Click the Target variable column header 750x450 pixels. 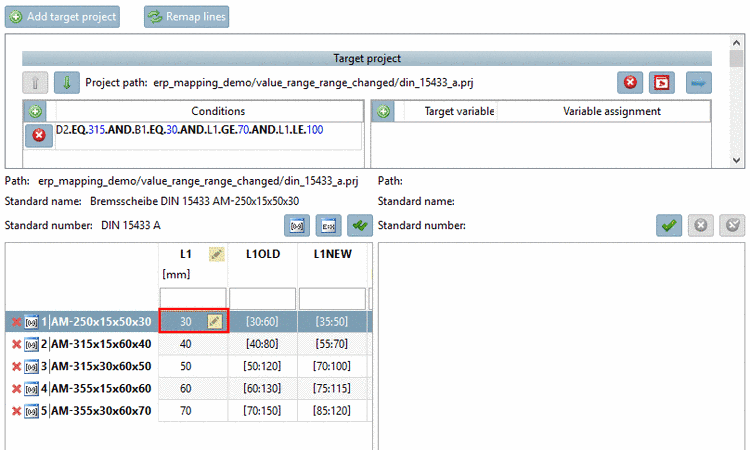(459, 111)
